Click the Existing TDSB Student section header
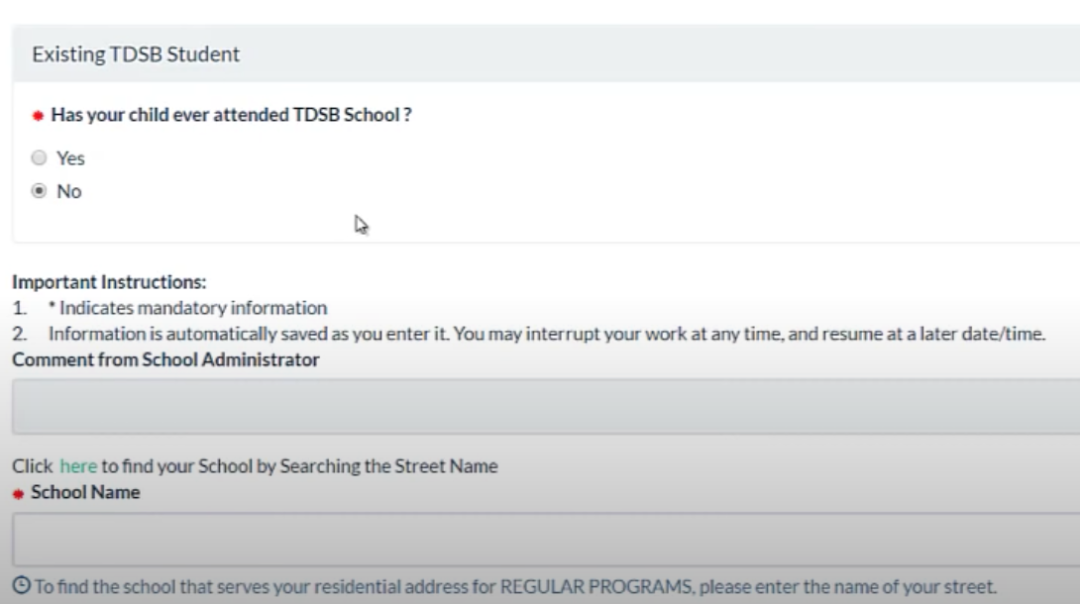The height and width of the screenshot is (604, 1080). [136, 54]
